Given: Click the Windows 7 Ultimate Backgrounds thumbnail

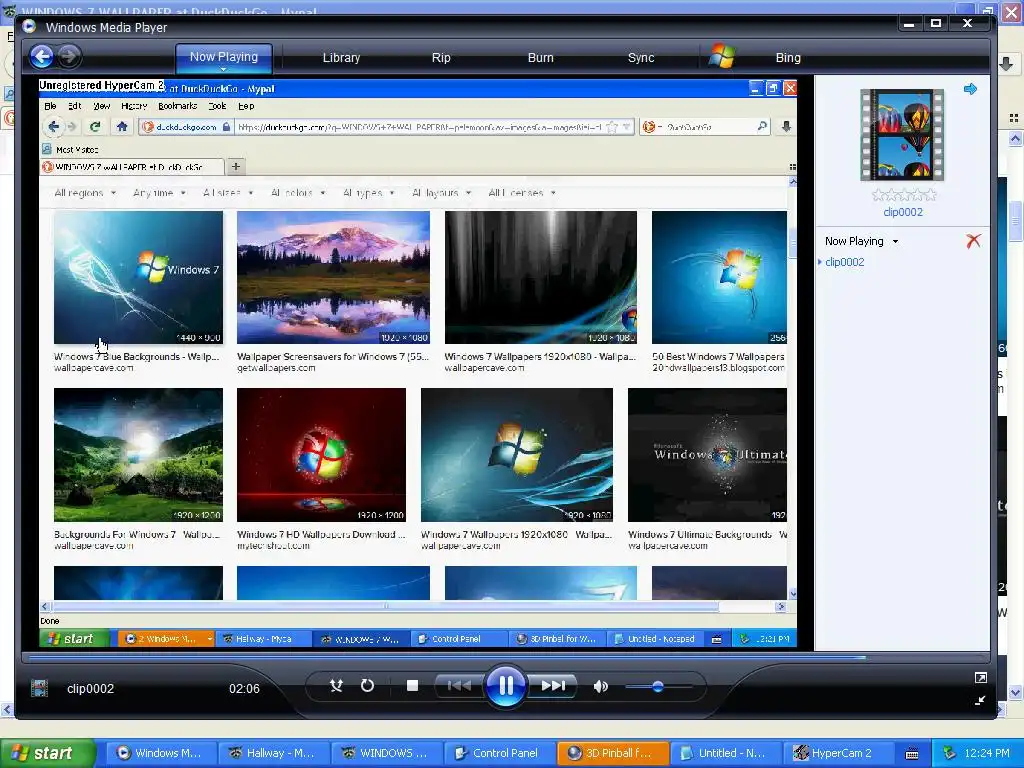Looking at the screenshot, I should pos(707,455).
